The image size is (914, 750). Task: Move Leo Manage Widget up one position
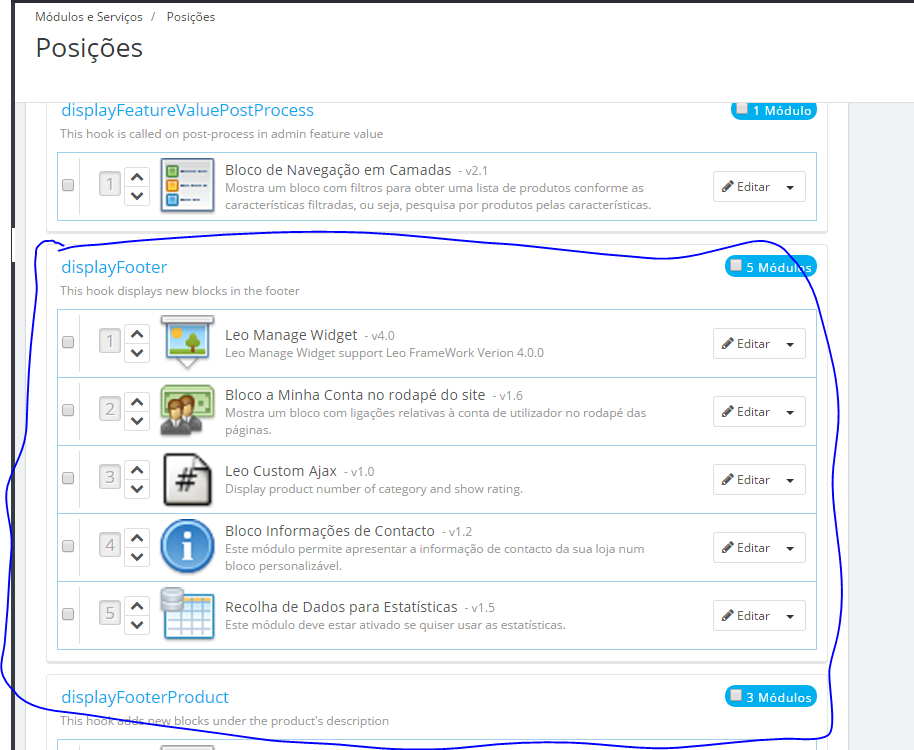137,334
